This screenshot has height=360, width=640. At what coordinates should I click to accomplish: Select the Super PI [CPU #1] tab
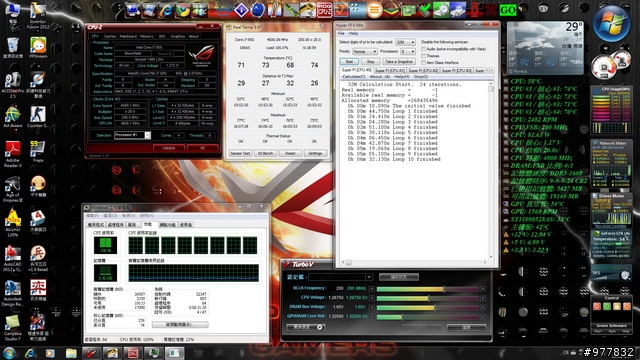point(390,71)
